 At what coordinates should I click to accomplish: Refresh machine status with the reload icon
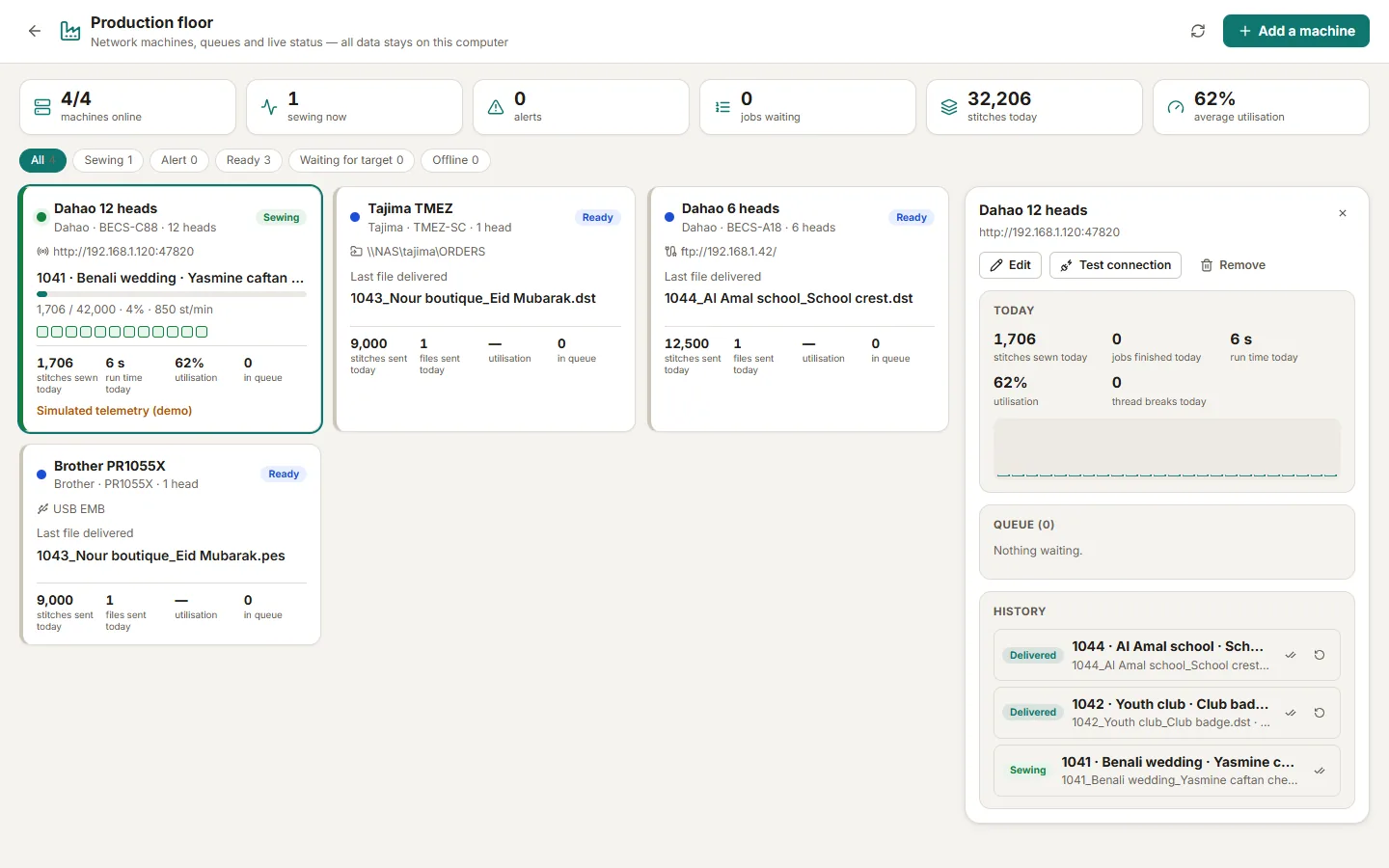1198,31
